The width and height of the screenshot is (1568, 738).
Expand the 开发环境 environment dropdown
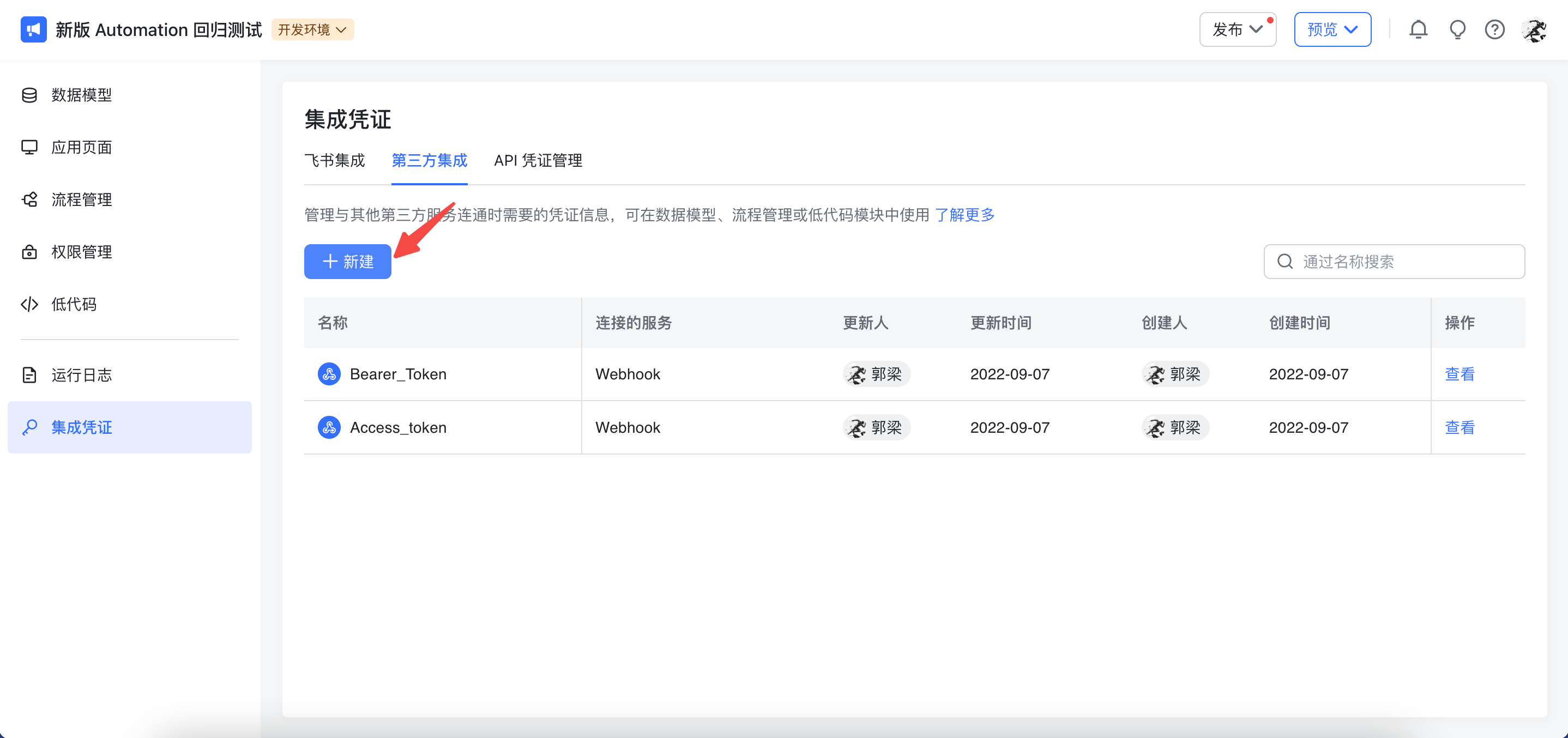pos(313,29)
